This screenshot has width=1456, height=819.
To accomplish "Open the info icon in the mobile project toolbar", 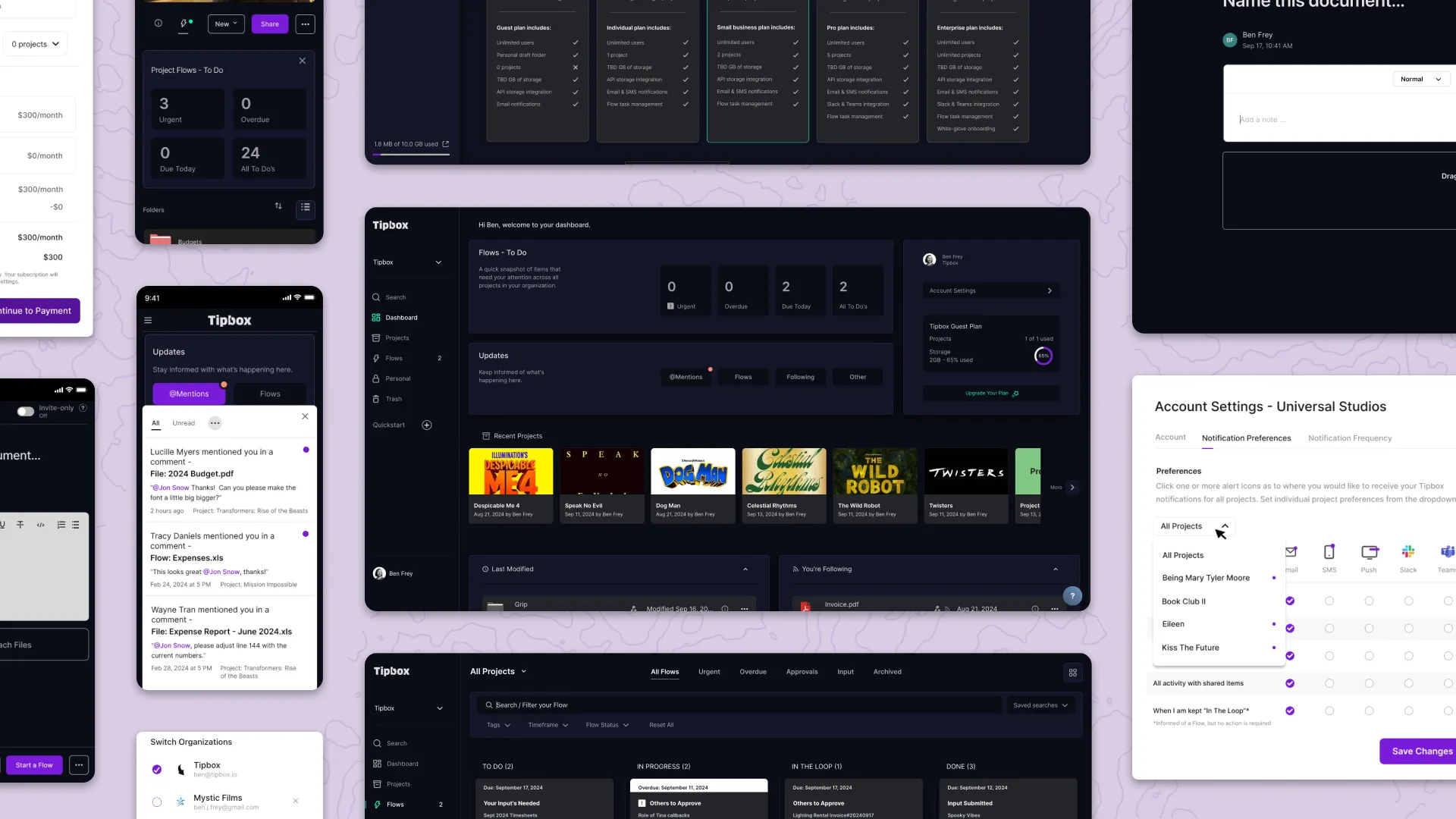I will click(158, 24).
